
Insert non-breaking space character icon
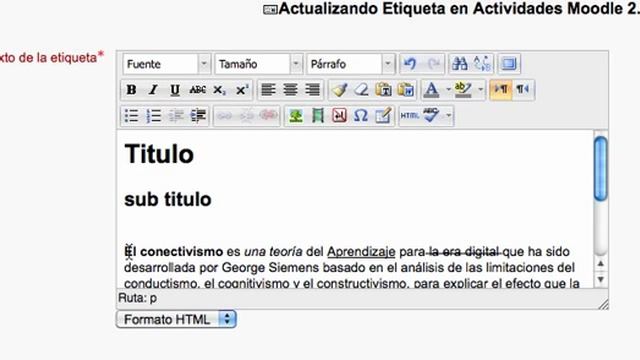coord(339,116)
